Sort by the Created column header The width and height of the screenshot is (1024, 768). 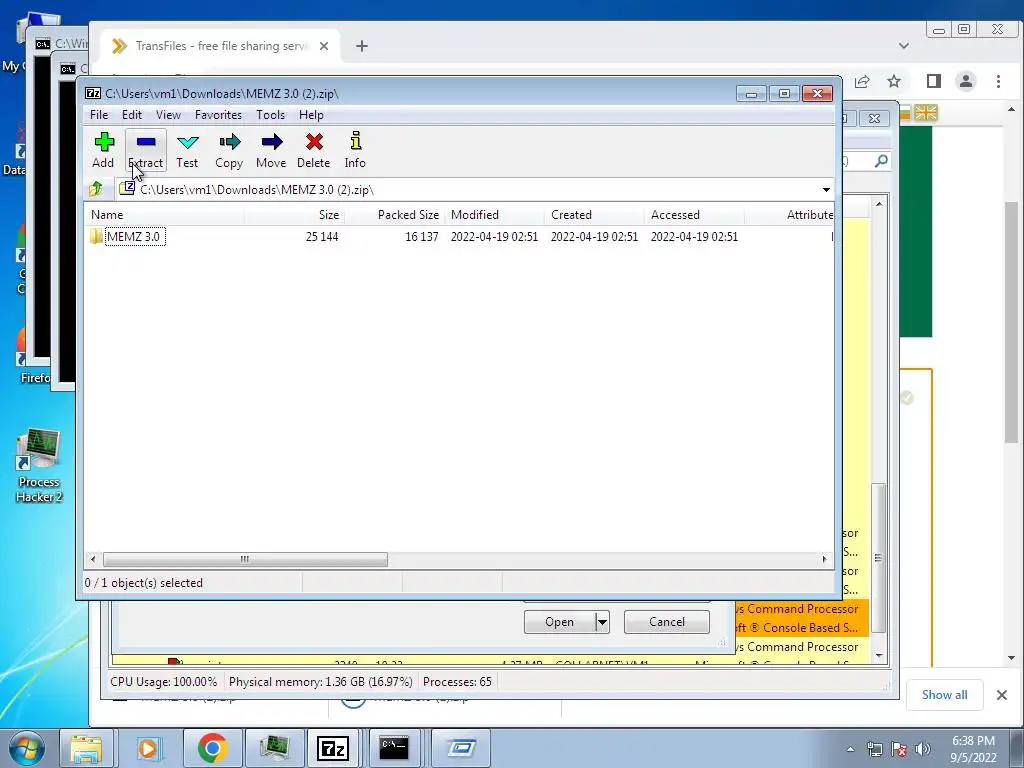594,215
